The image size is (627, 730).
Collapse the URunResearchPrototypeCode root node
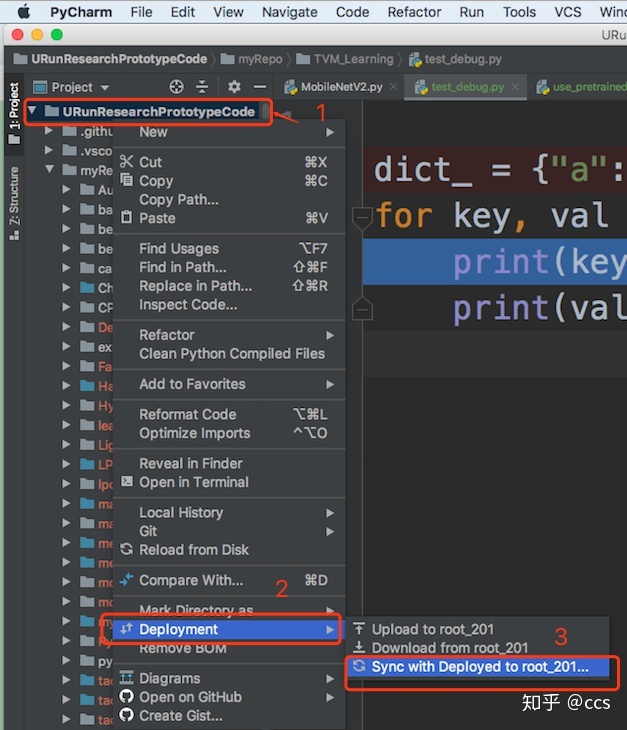point(32,110)
